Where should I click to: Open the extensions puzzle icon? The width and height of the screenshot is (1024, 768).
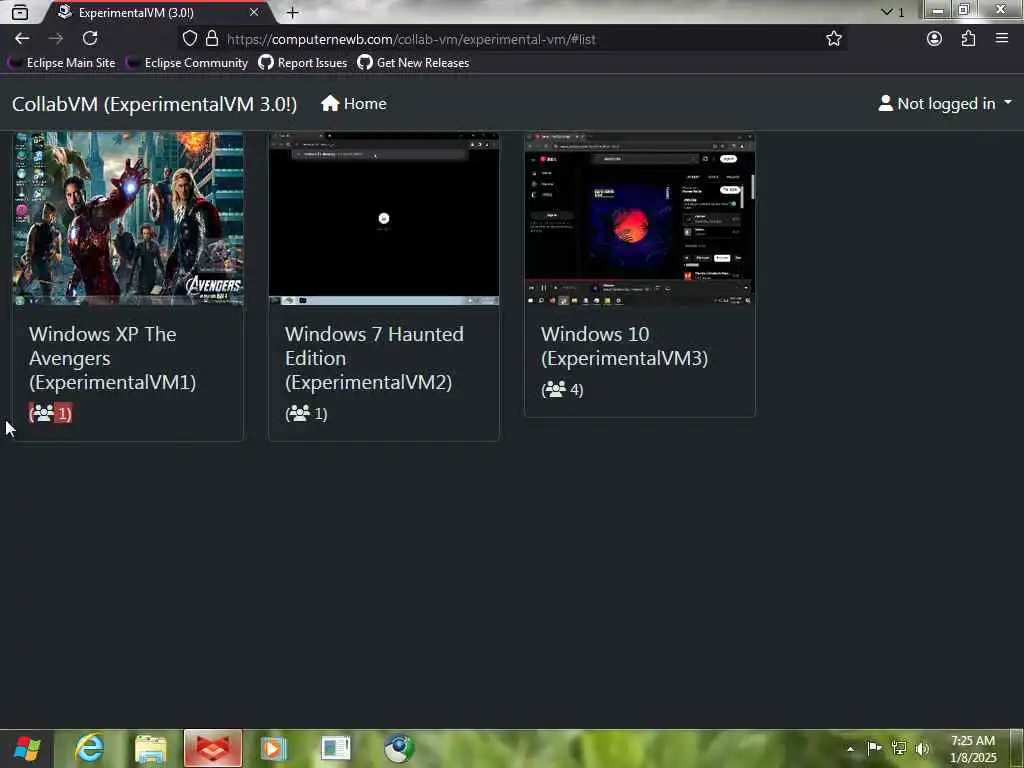[968, 39]
